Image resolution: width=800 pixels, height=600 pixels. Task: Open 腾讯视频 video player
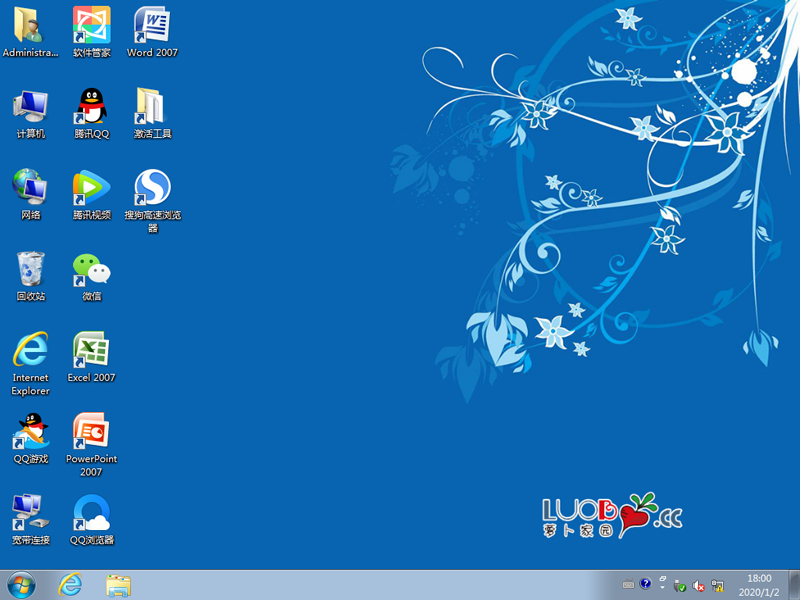point(90,195)
